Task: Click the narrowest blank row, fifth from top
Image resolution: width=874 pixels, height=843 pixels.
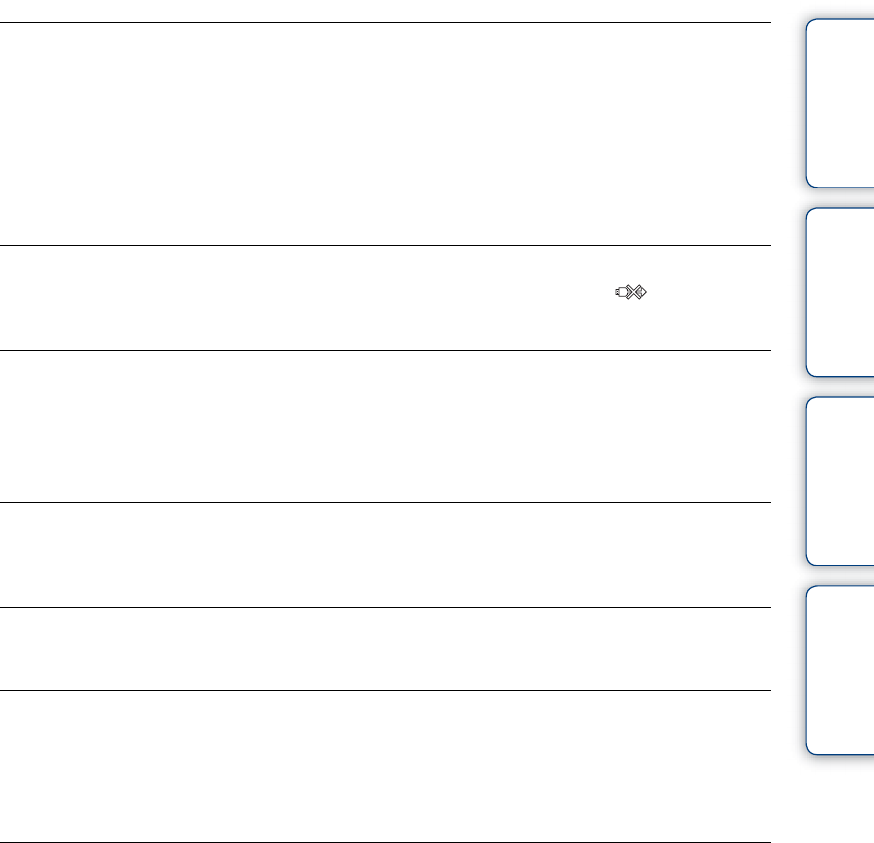Action: click(385, 648)
